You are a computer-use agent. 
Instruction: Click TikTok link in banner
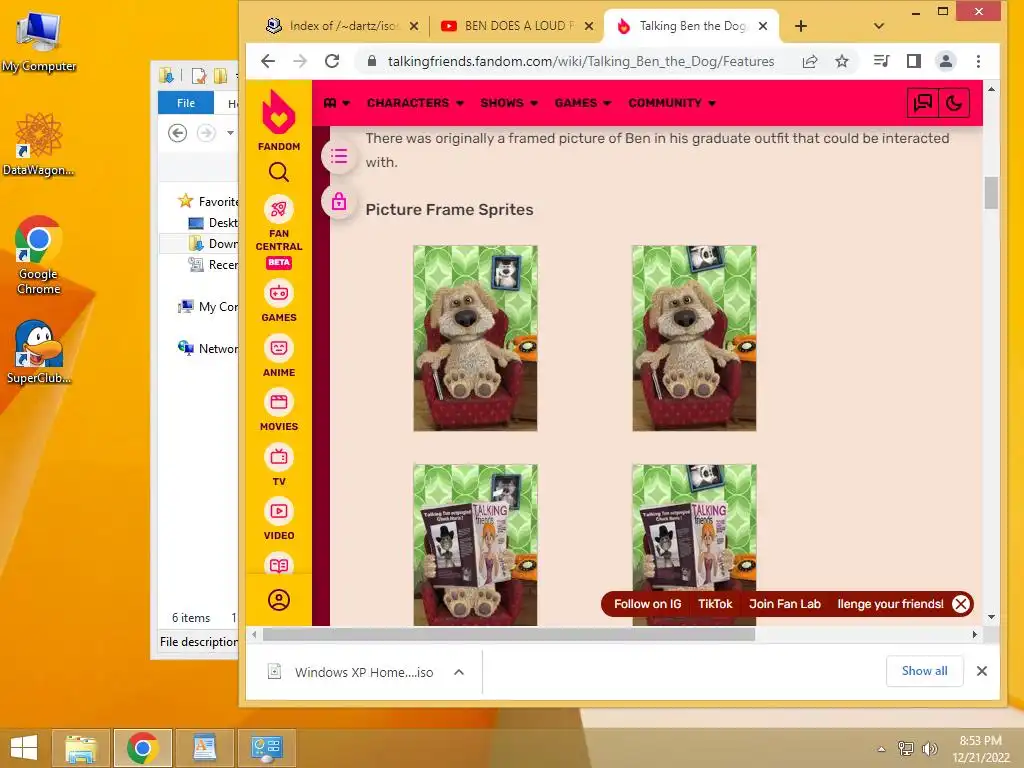715,604
